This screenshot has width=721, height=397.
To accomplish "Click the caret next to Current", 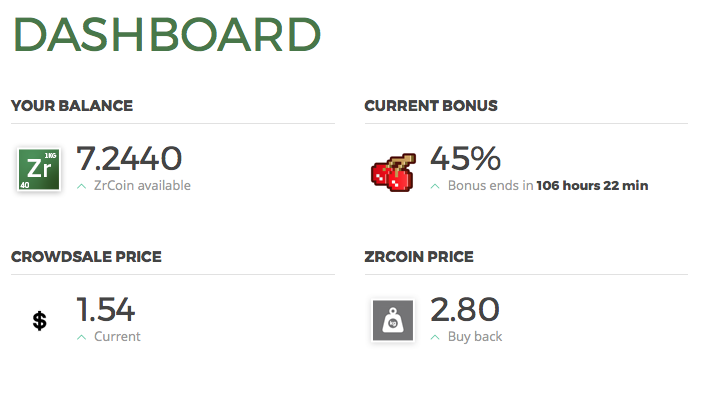I will click(x=81, y=337).
